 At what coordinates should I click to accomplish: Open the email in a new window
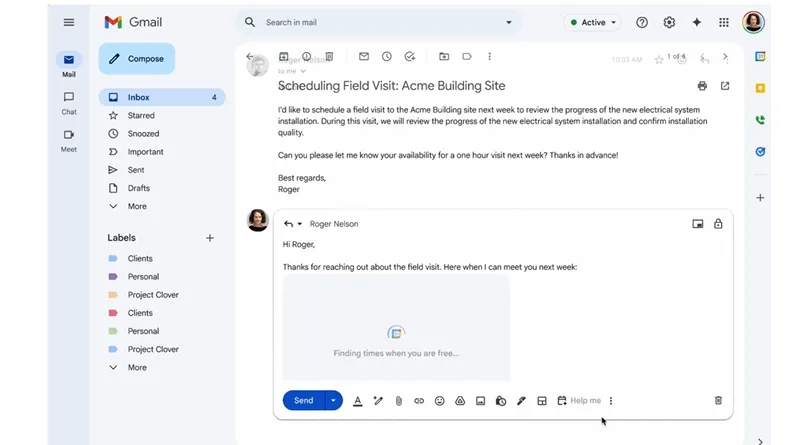[x=725, y=86]
